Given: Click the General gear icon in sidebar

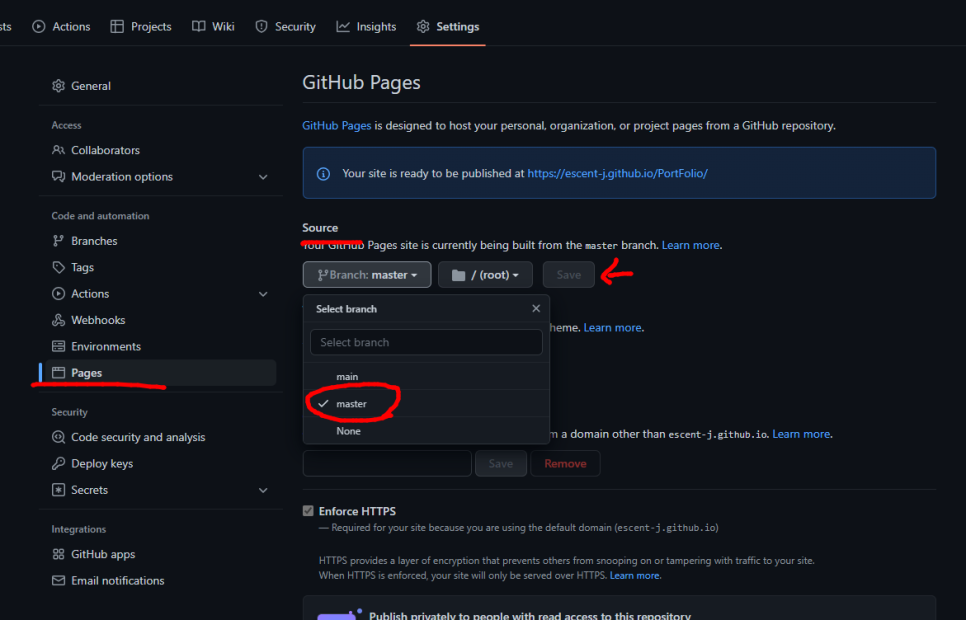Looking at the screenshot, I should (x=59, y=86).
